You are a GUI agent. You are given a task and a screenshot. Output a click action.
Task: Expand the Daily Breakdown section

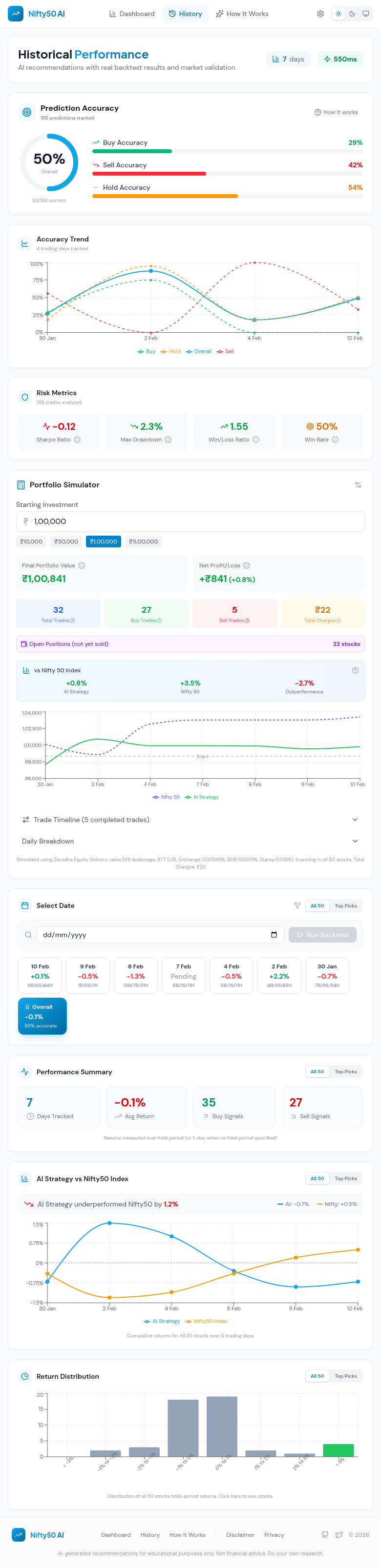click(x=190, y=841)
